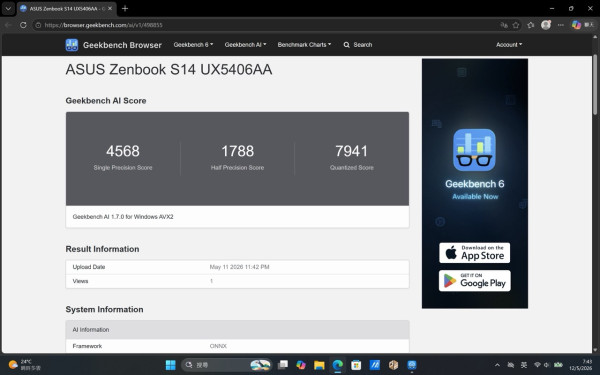Click the AI Information table header

(x=237, y=329)
